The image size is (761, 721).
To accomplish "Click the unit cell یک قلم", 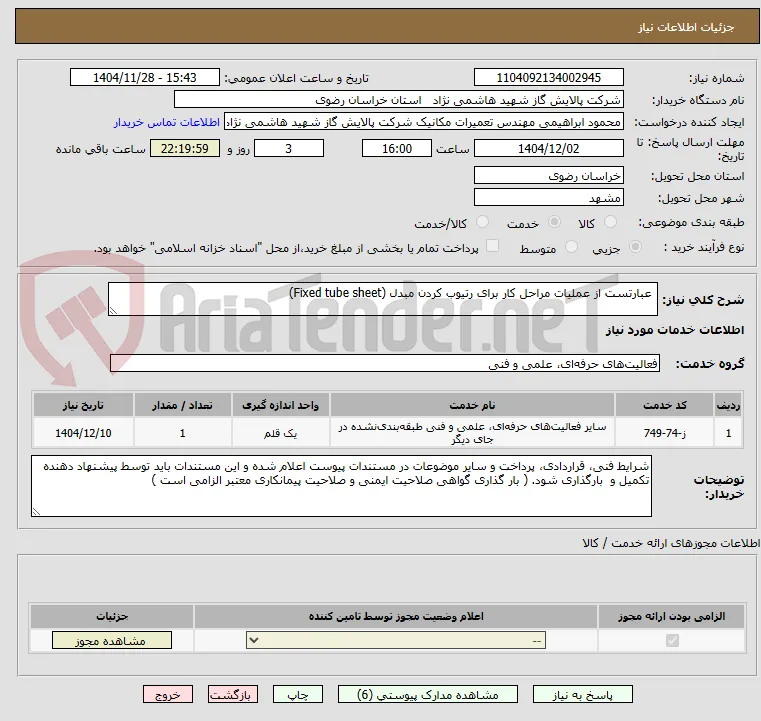I will (280, 433).
